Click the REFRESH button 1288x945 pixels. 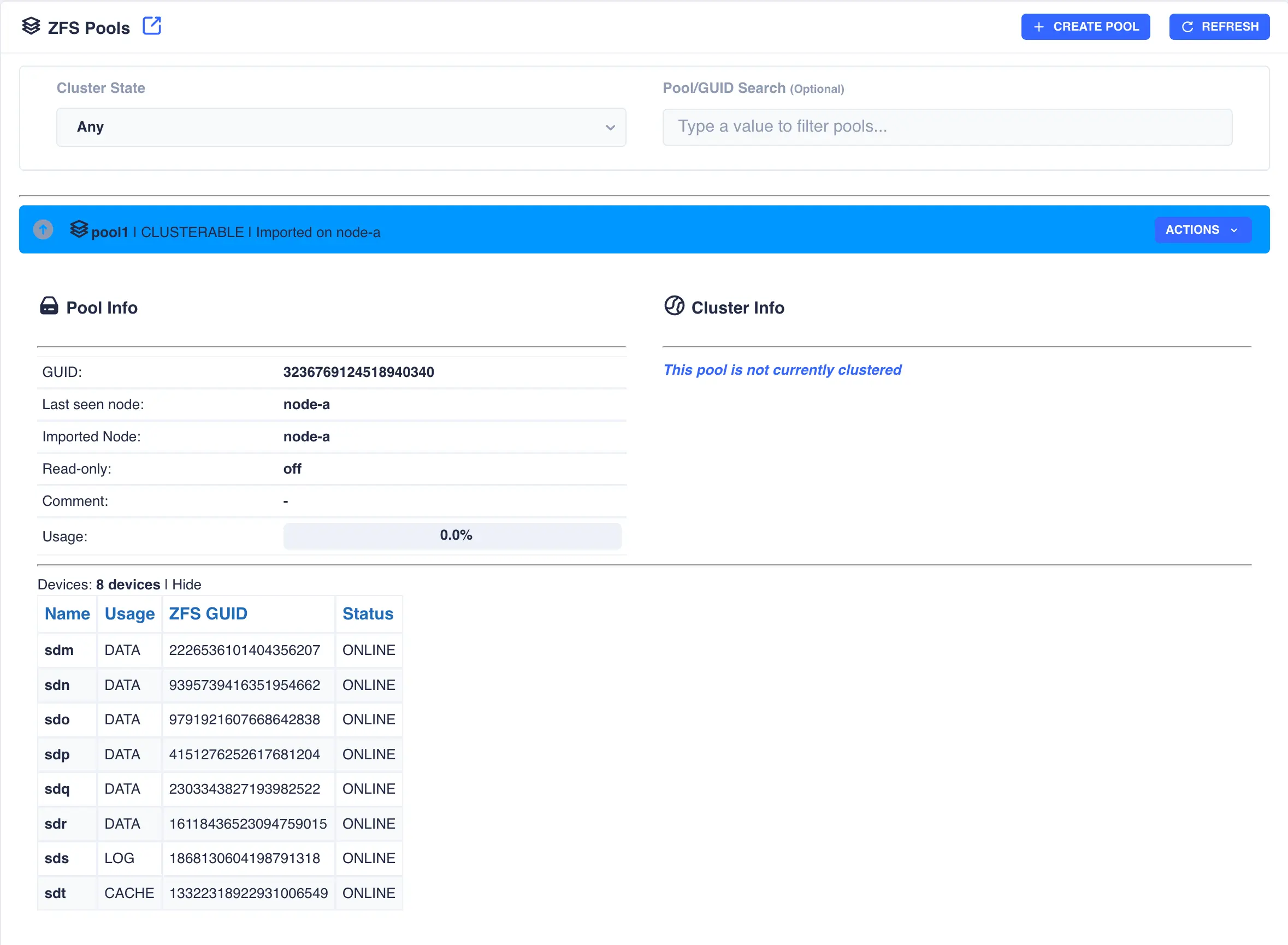(1219, 26)
